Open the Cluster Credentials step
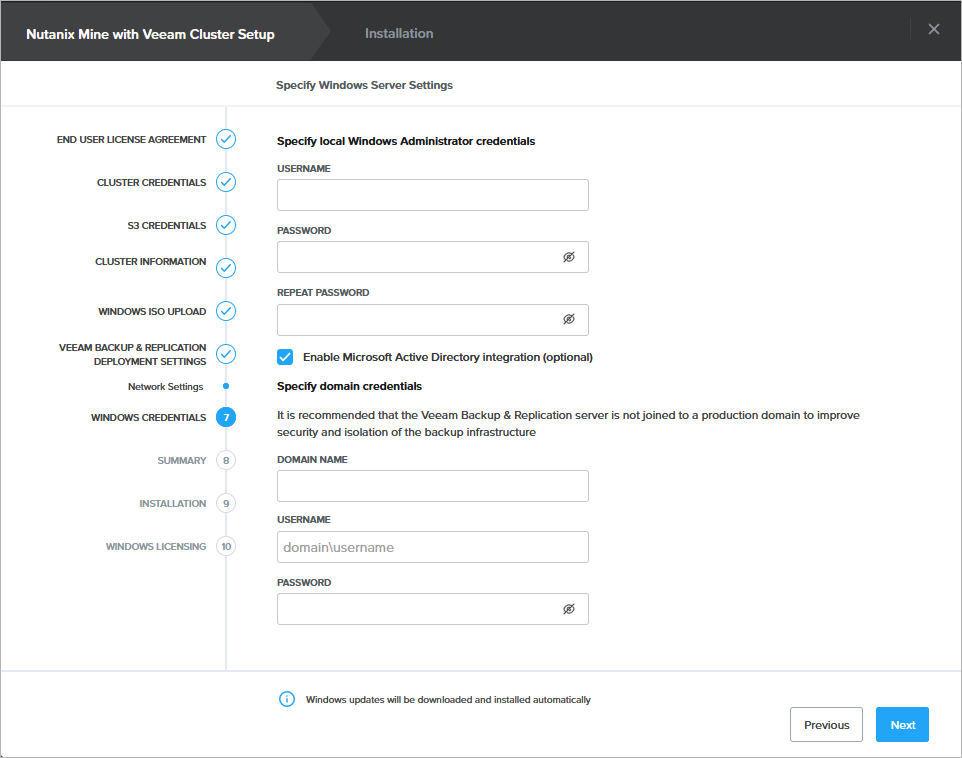The height and width of the screenshot is (758, 962). (x=152, y=183)
